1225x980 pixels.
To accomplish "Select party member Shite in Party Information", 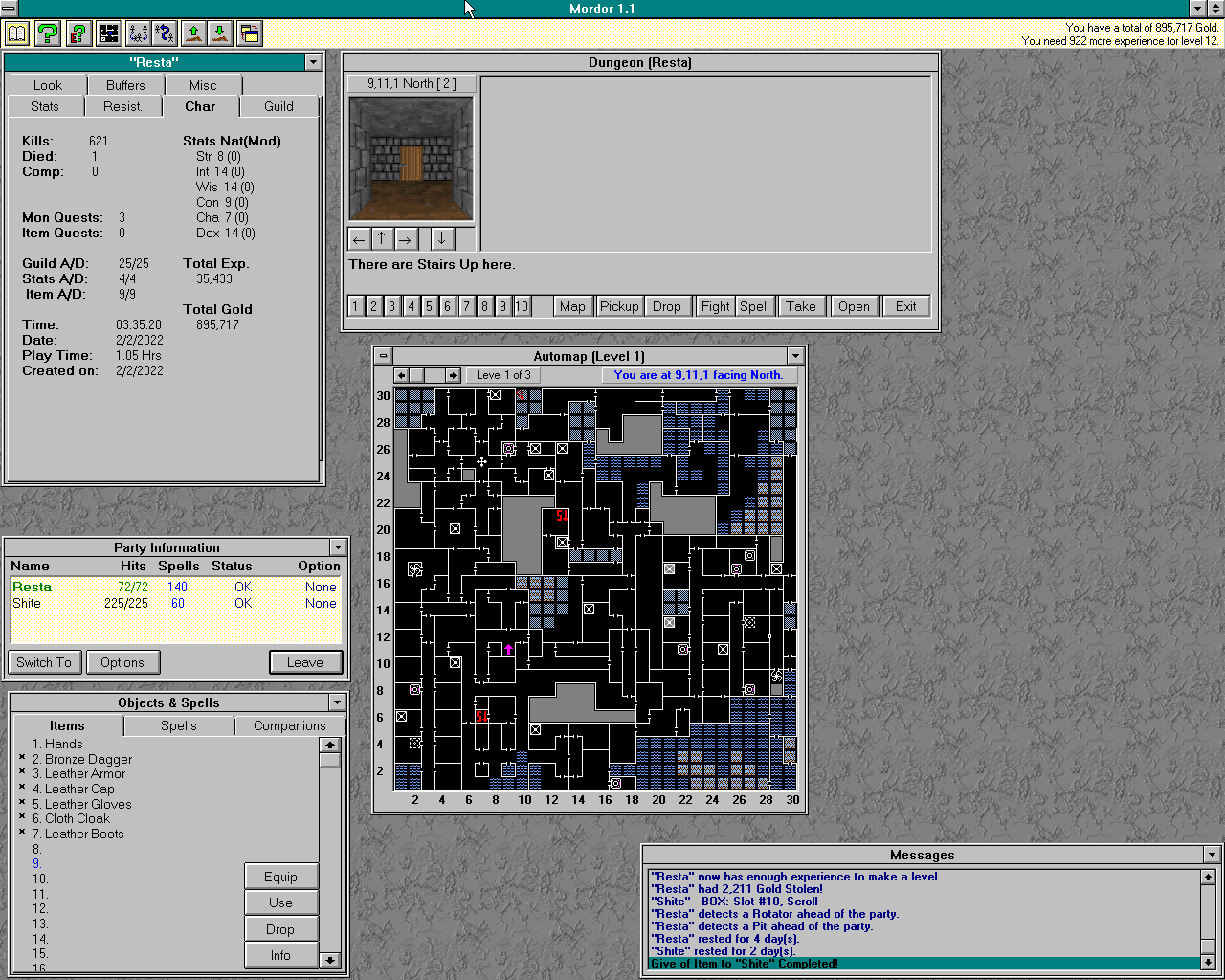I will [175, 603].
